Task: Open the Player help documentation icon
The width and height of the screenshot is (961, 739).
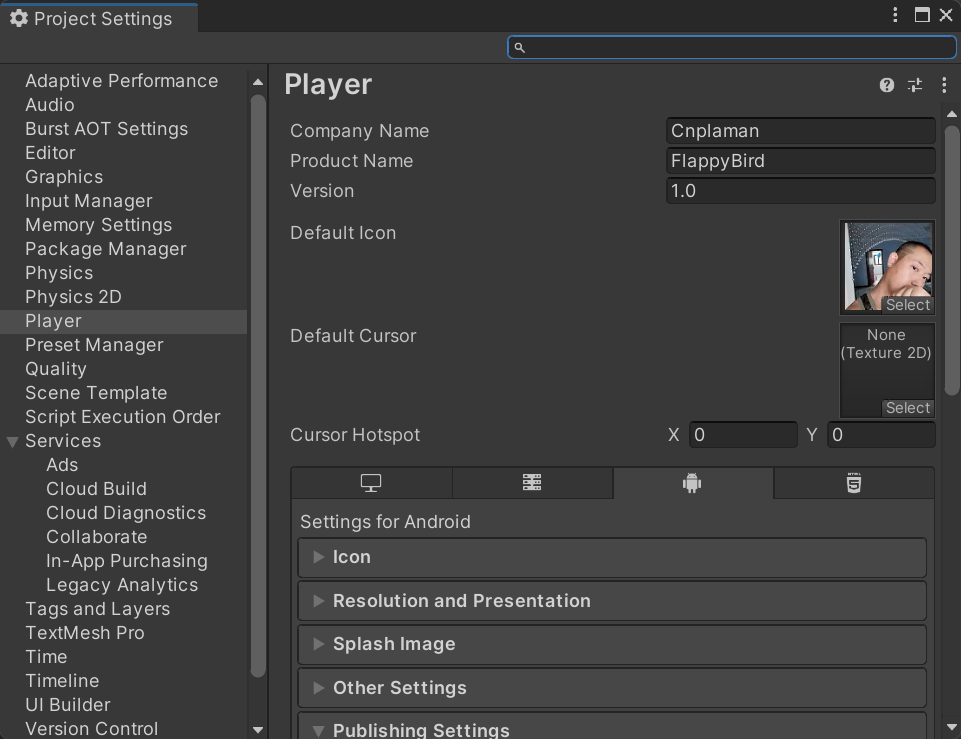Action: click(887, 85)
